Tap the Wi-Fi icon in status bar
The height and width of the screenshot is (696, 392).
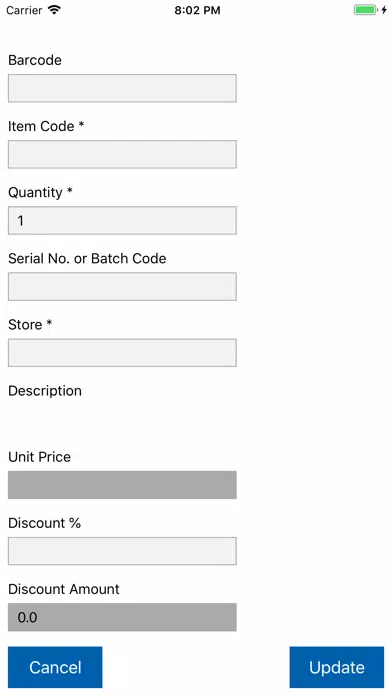[x=54, y=10]
